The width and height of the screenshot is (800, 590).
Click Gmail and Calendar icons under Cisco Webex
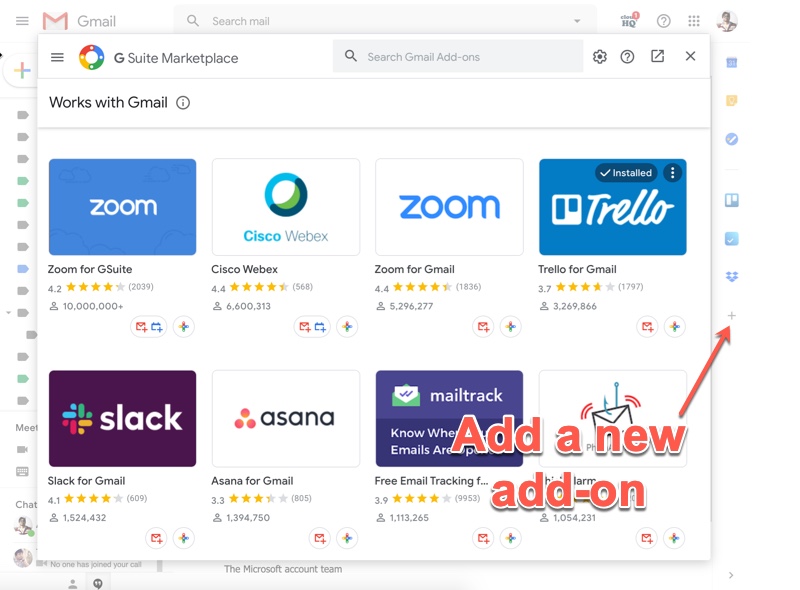tap(312, 327)
